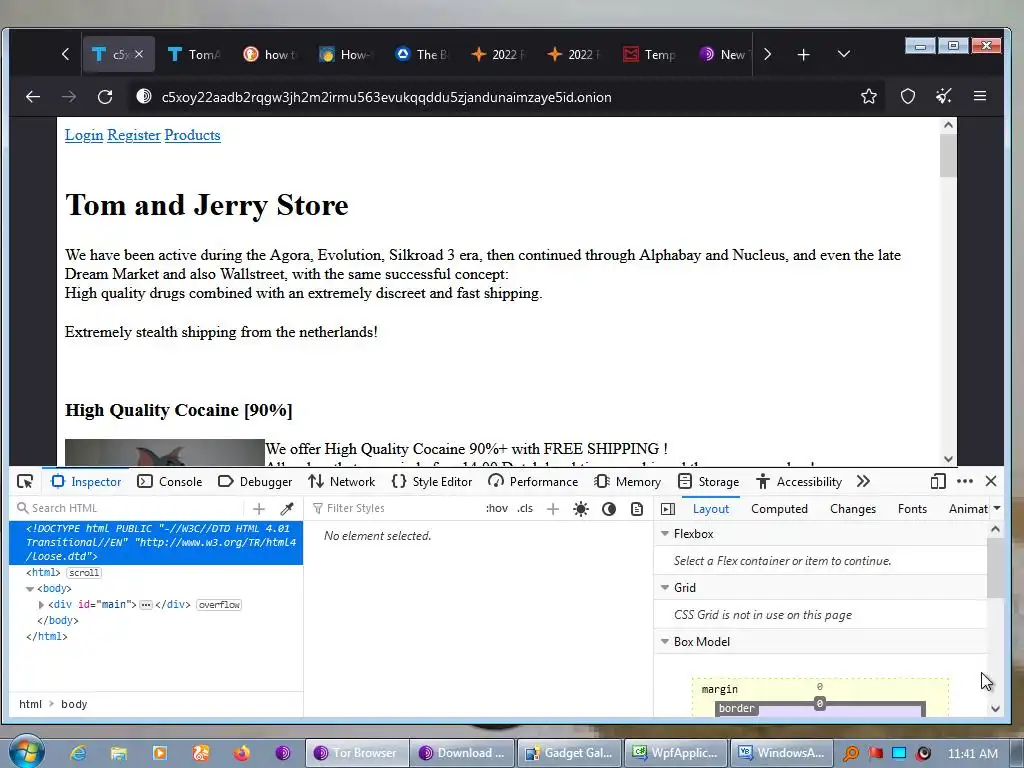Image resolution: width=1024 pixels, height=768 pixels.
Task: Open the responsive design mode icon
Action: click(938, 481)
